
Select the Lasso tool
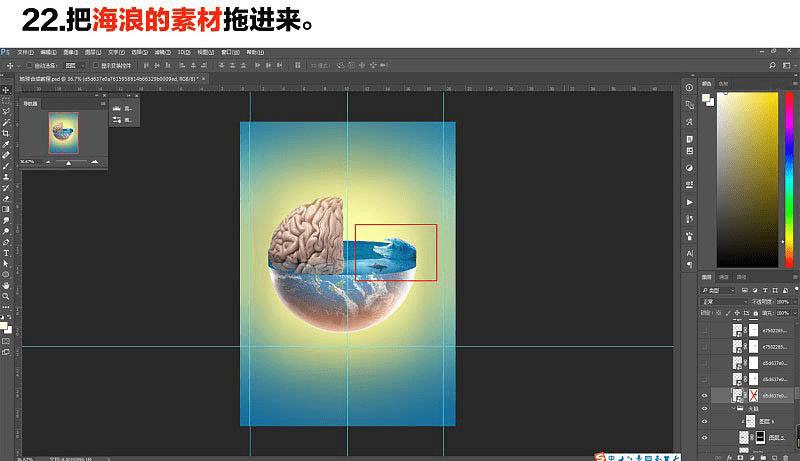click(x=6, y=111)
